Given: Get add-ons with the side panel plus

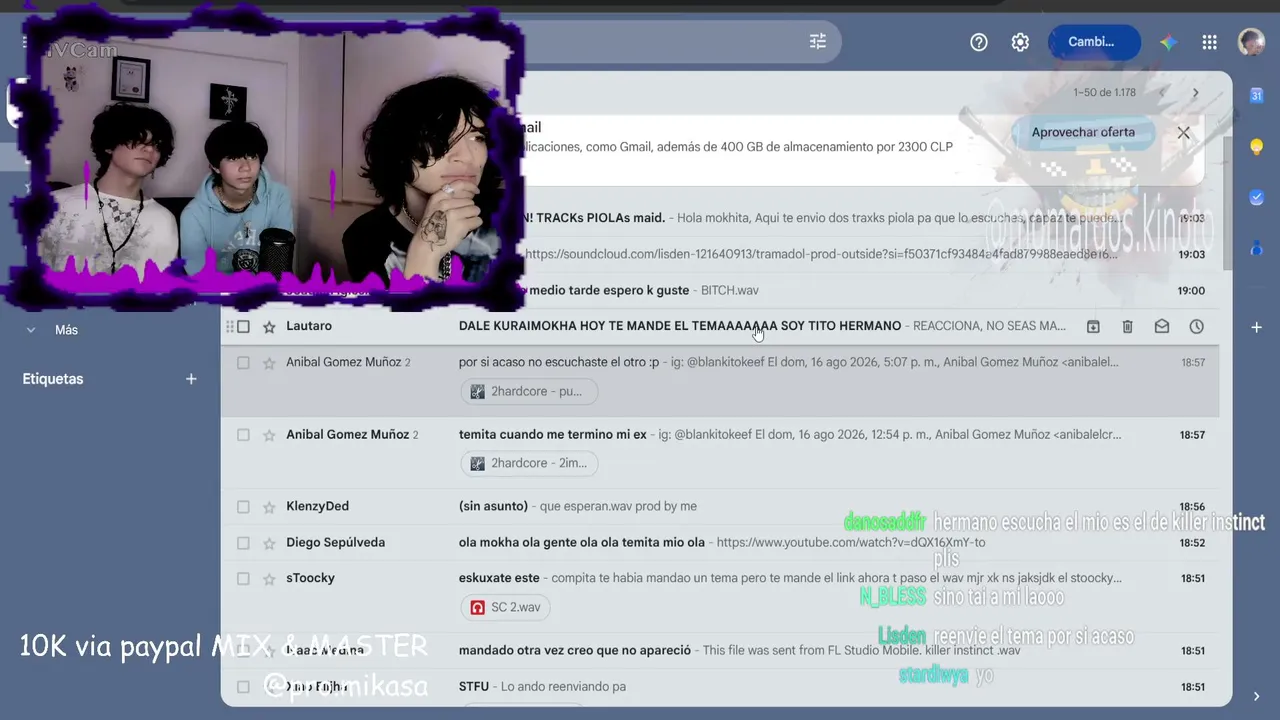Looking at the screenshot, I should (x=1257, y=327).
